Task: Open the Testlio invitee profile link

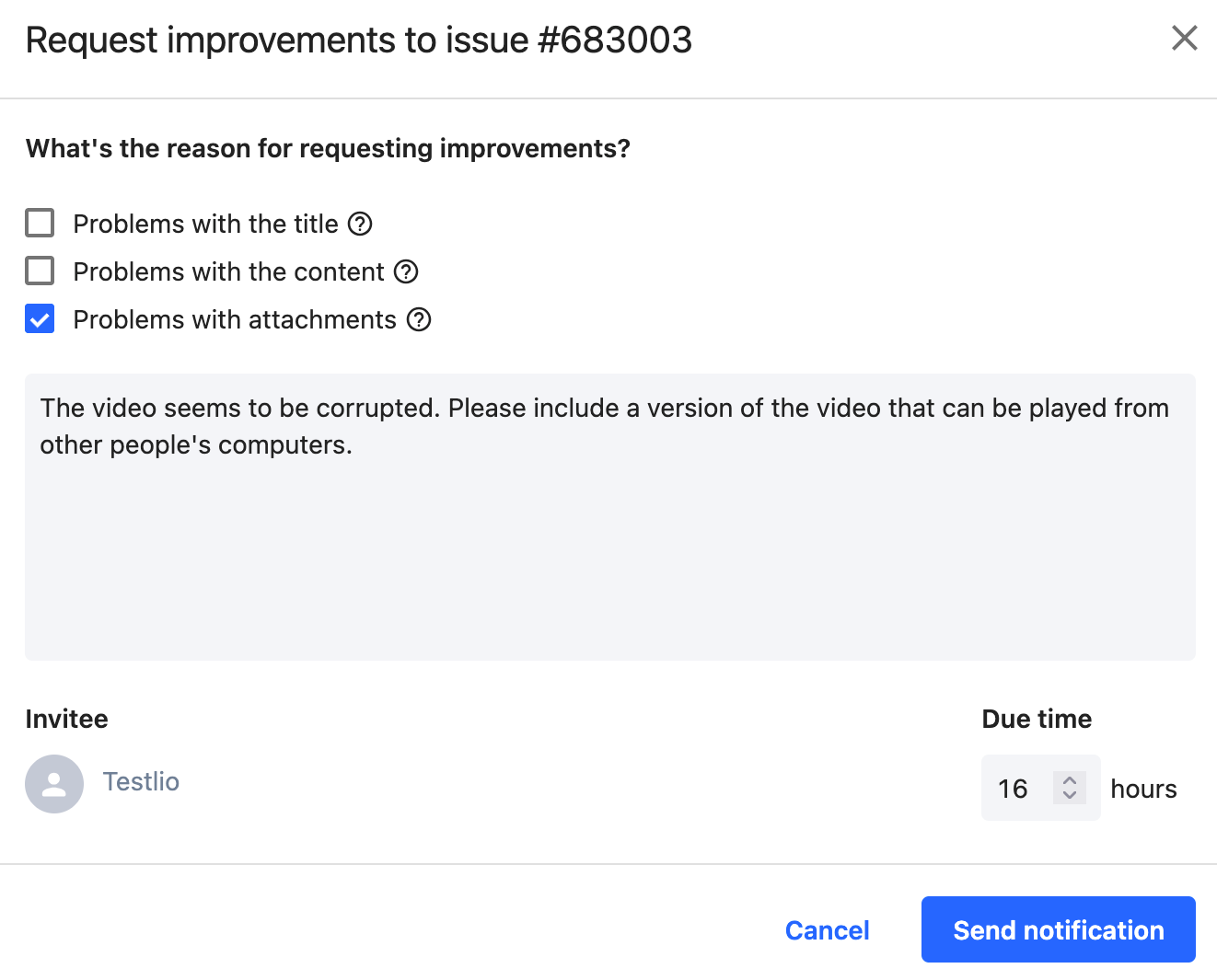Action: point(140,781)
